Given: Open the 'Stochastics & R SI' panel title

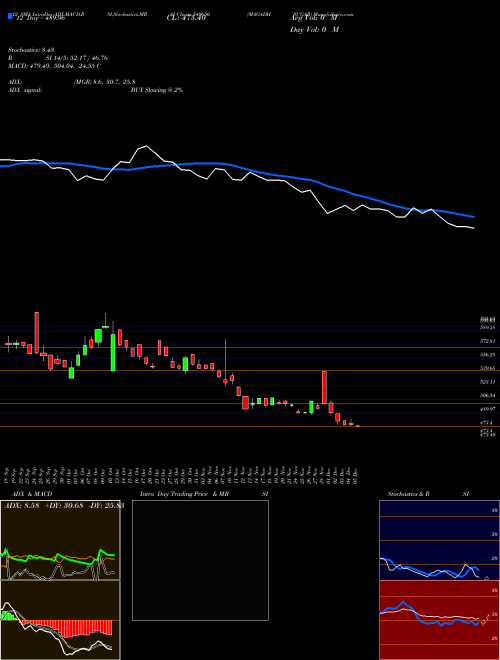Looking at the screenshot, I should (x=428, y=494).
